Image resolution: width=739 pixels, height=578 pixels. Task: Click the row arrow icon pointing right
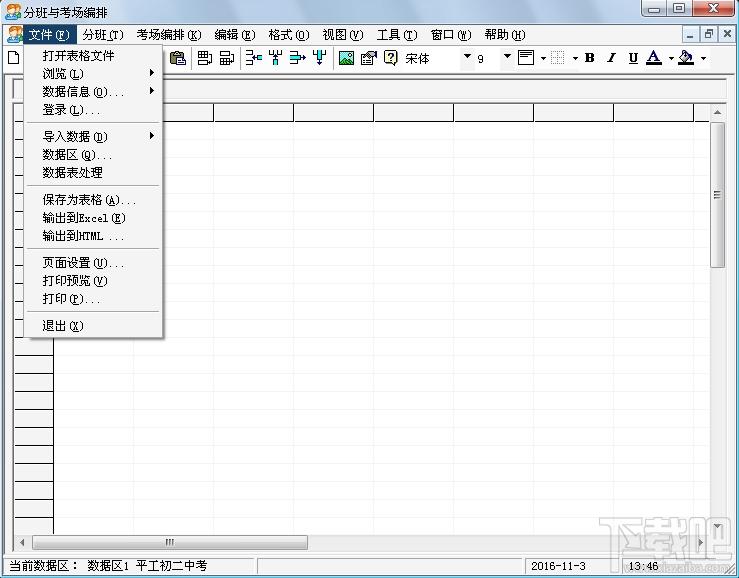pos(297,58)
